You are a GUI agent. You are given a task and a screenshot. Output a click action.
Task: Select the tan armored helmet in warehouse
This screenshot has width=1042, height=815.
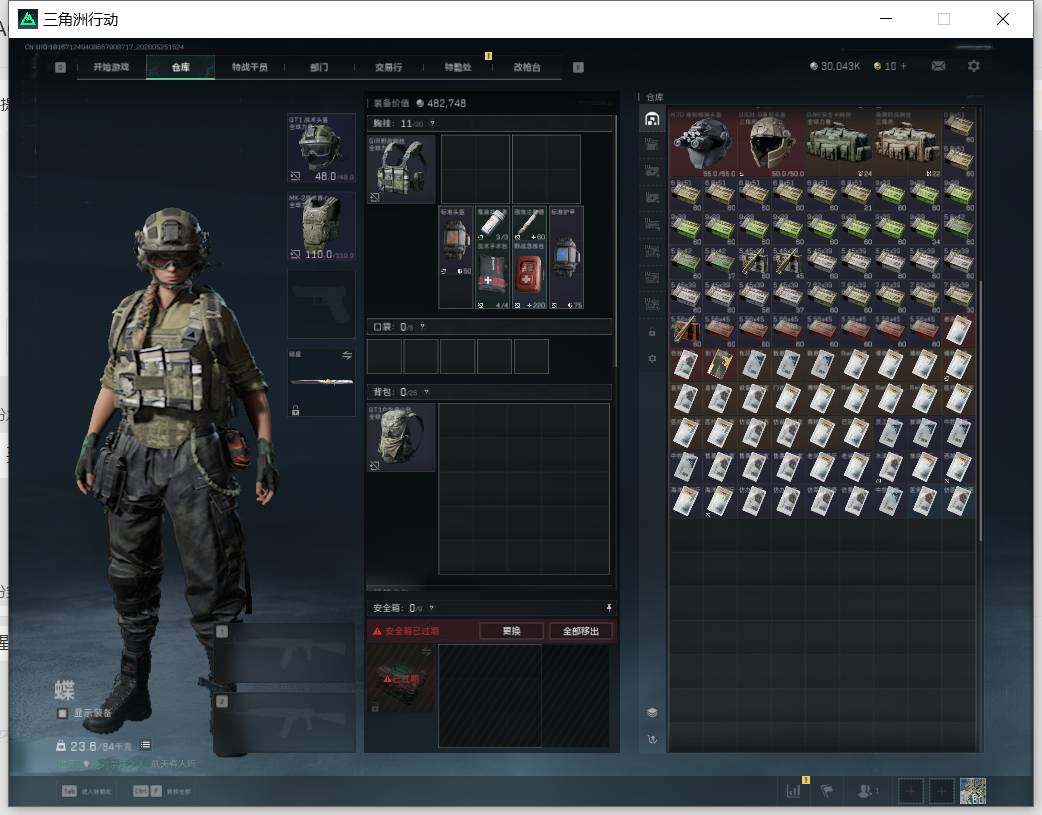click(771, 144)
